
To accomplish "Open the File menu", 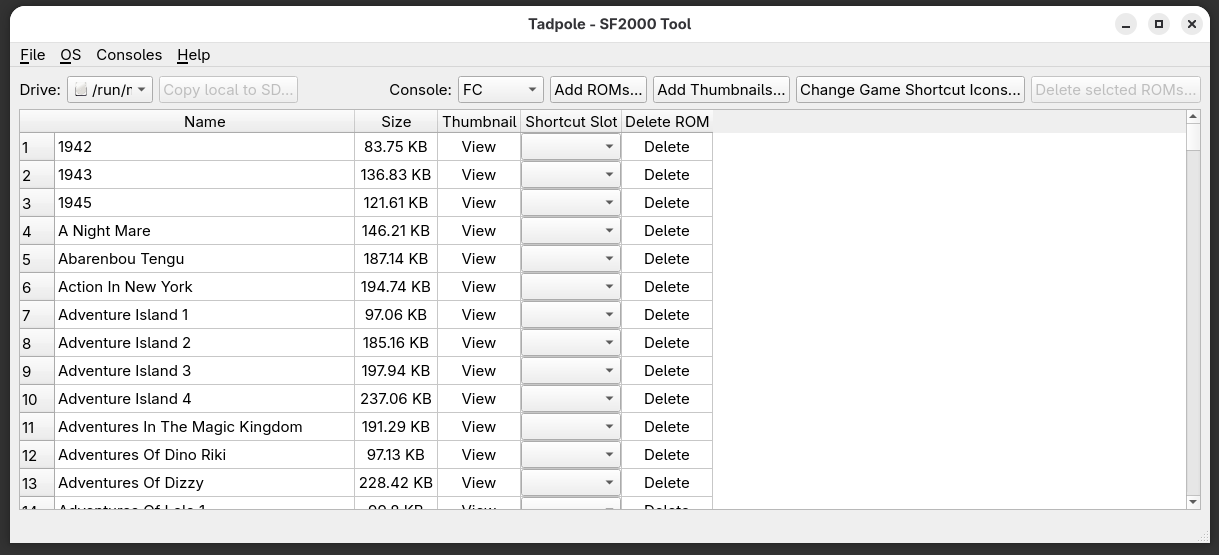I will pos(32,55).
